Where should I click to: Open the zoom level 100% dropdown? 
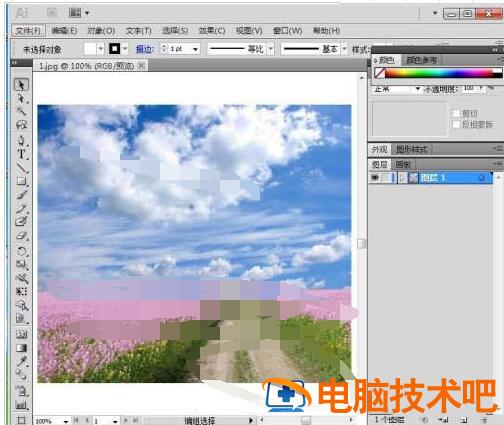tap(66, 421)
